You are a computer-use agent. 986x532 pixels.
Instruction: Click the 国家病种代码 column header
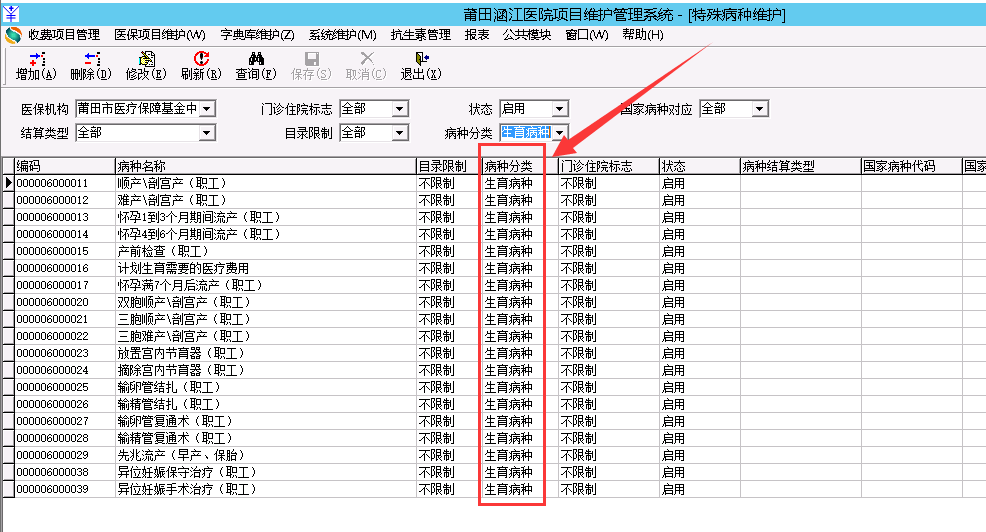pos(912,166)
